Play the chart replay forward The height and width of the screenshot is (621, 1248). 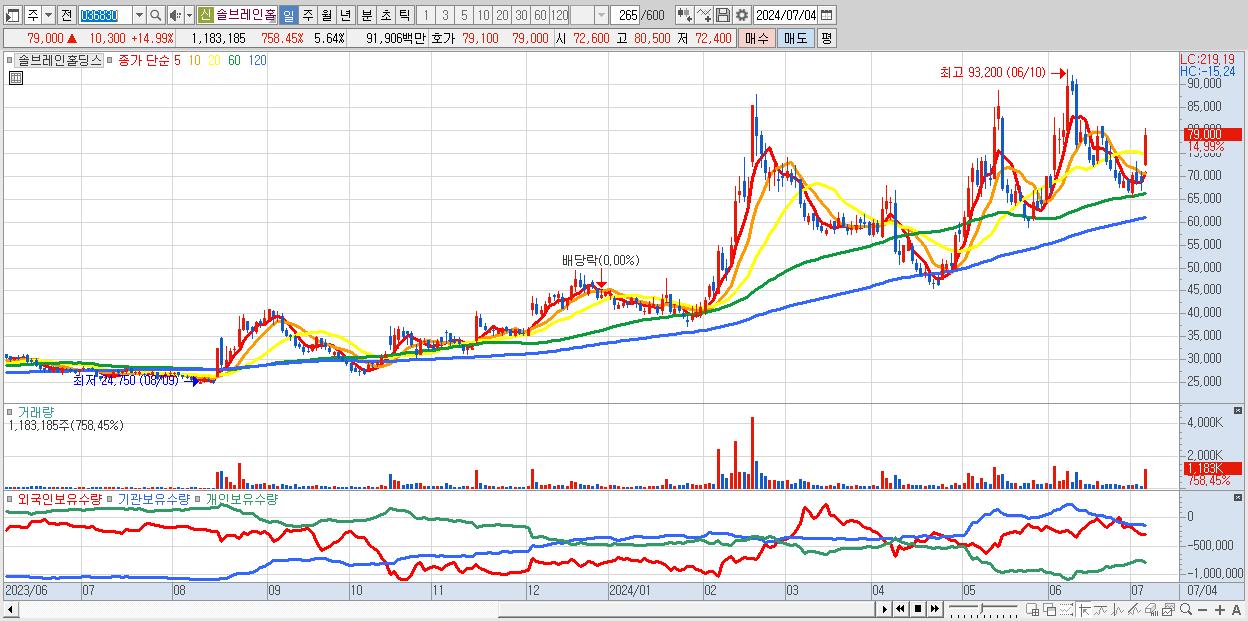[x=885, y=609]
